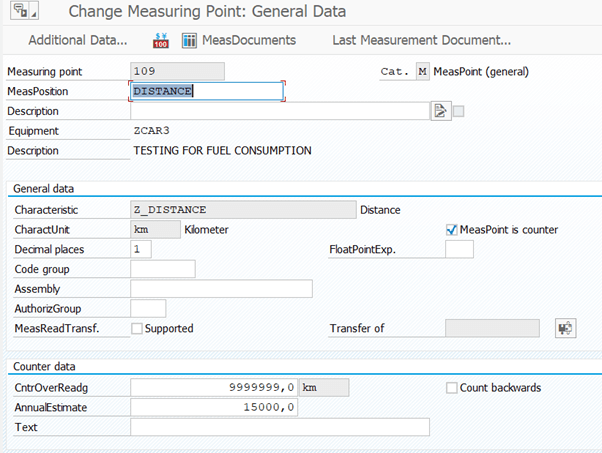Open the services for object icon
The height and width of the screenshot is (453, 602).
pos(20,10)
